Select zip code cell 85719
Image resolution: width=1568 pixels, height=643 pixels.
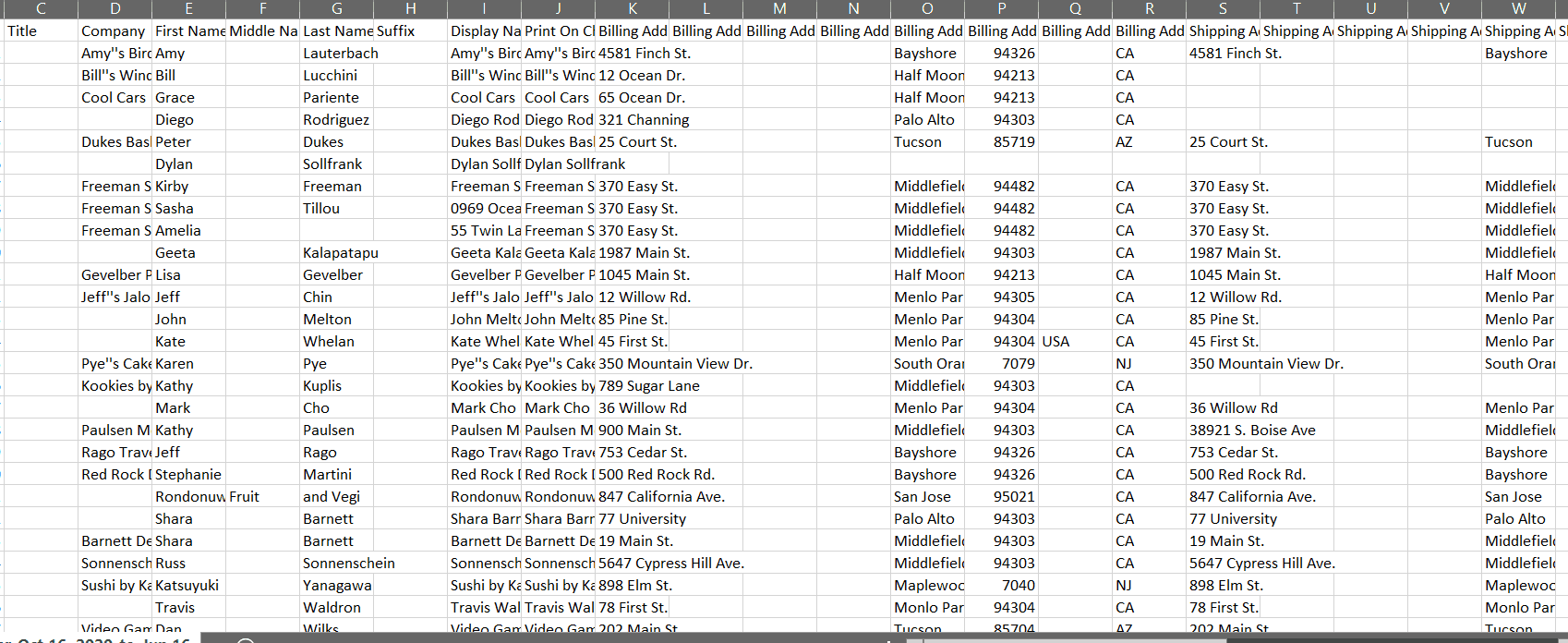pos(1002,141)
